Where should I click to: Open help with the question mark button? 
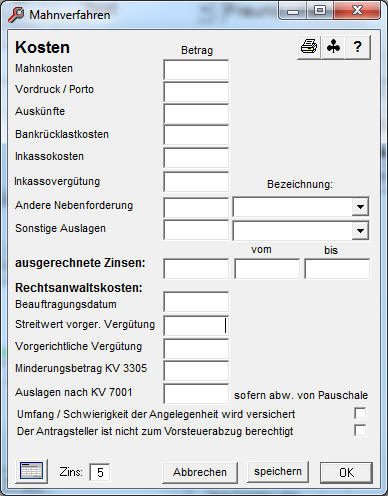(358, 47)
